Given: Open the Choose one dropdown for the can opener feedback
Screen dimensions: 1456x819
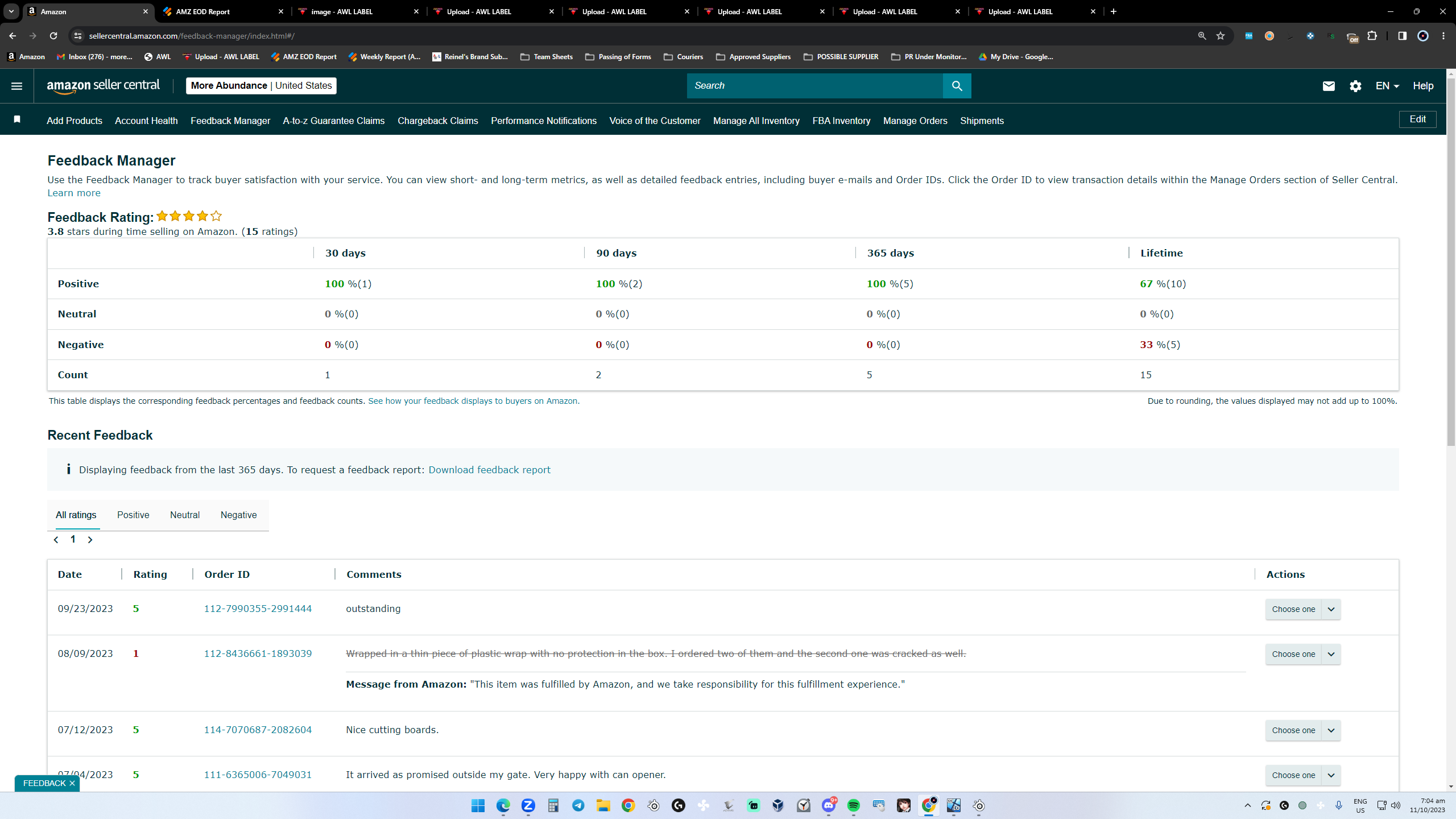Looking at the screenshot, I should 1302,775.
